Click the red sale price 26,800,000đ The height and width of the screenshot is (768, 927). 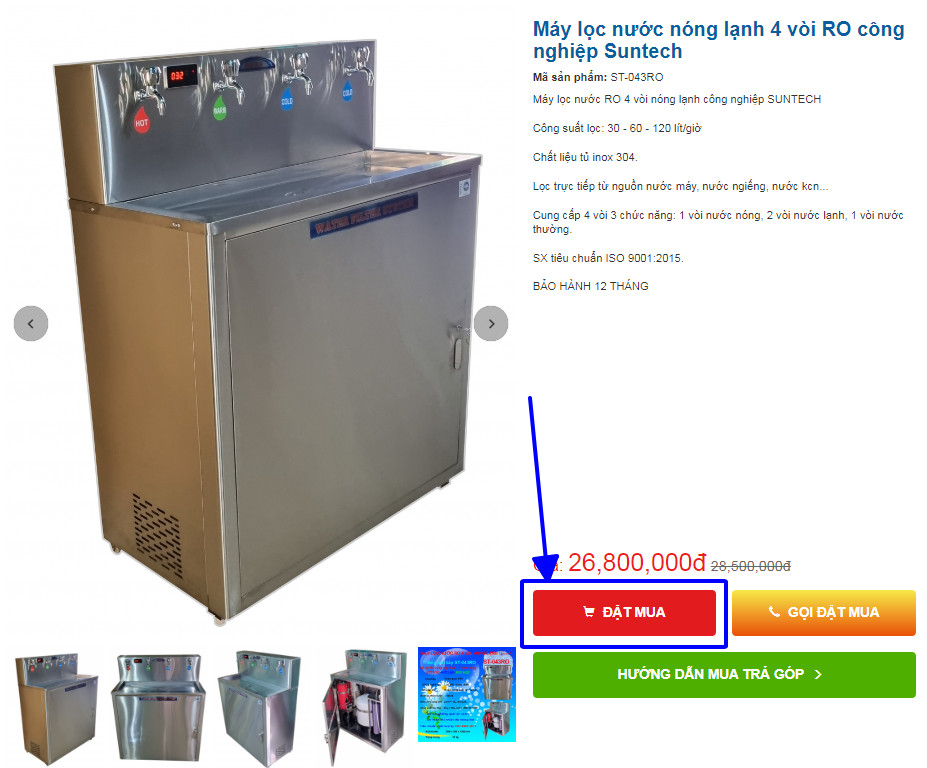[637, 562]
